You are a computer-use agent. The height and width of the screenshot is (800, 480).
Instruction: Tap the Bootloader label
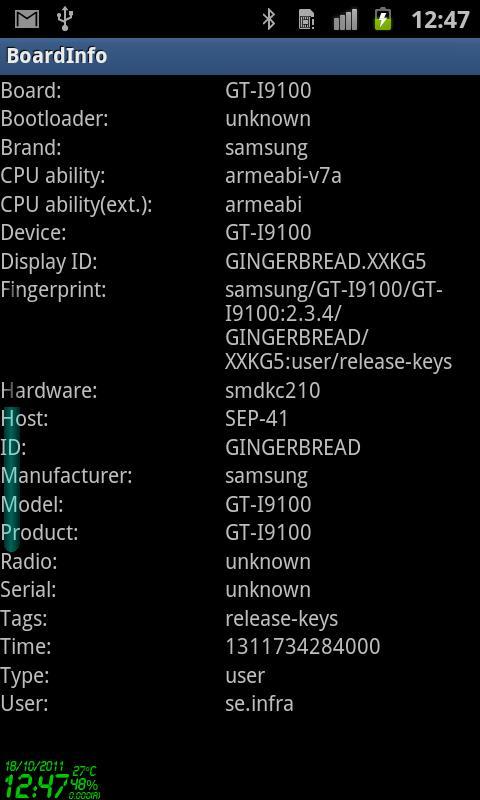pyautogui.click(x=55, y=119)
